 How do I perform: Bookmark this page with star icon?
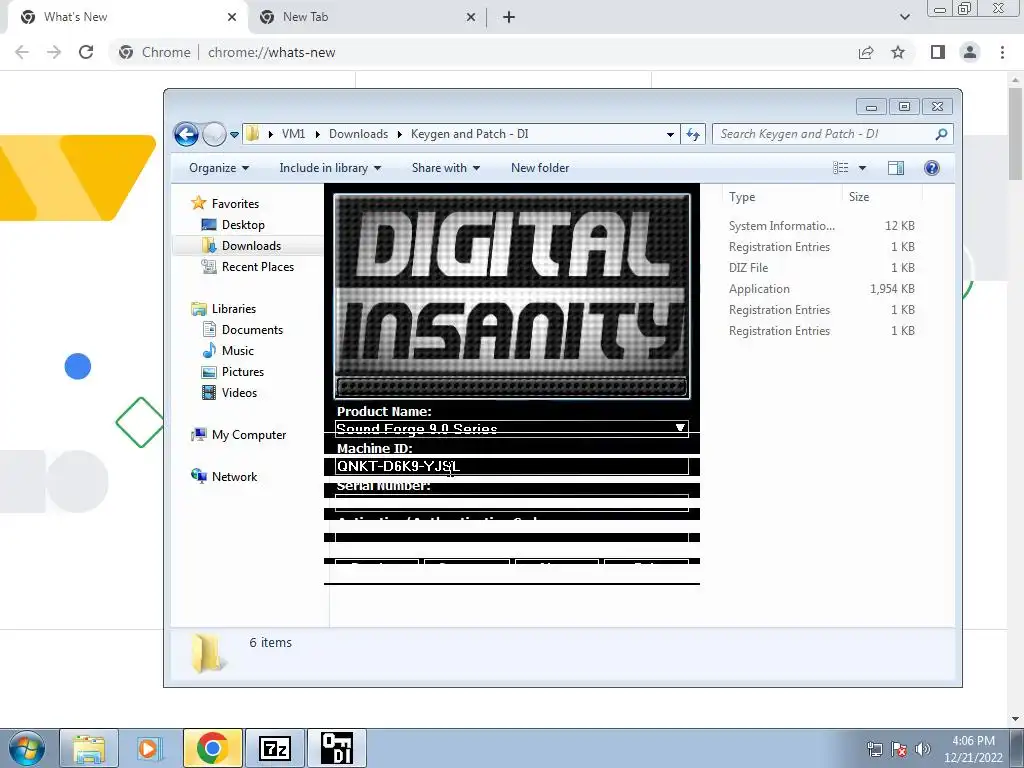pos(898,52)
